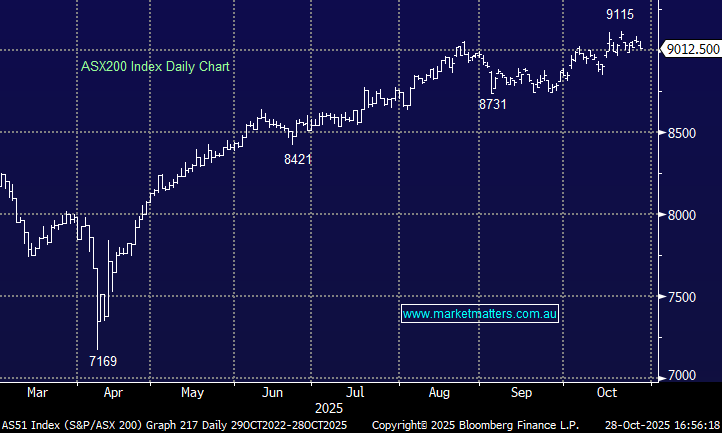
Task: Click the Mar label on time axis
Action: click(x=37, y=392)
